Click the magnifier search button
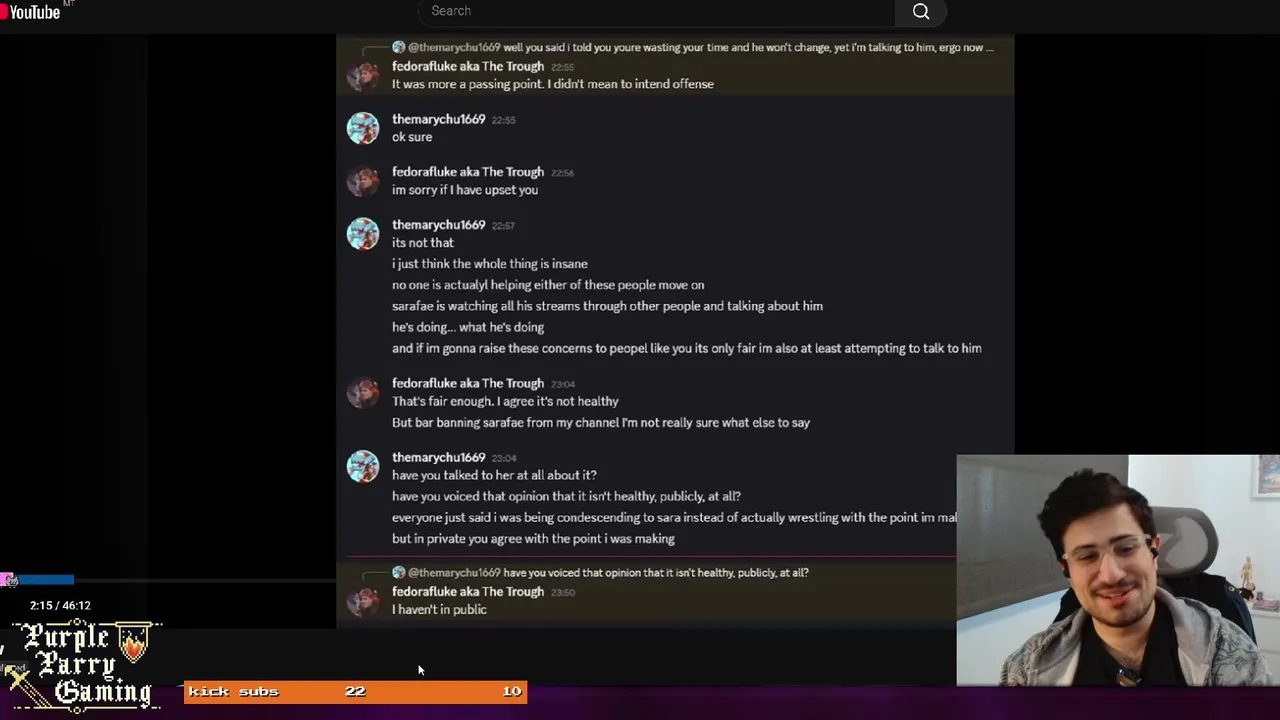 pos(921,11)
